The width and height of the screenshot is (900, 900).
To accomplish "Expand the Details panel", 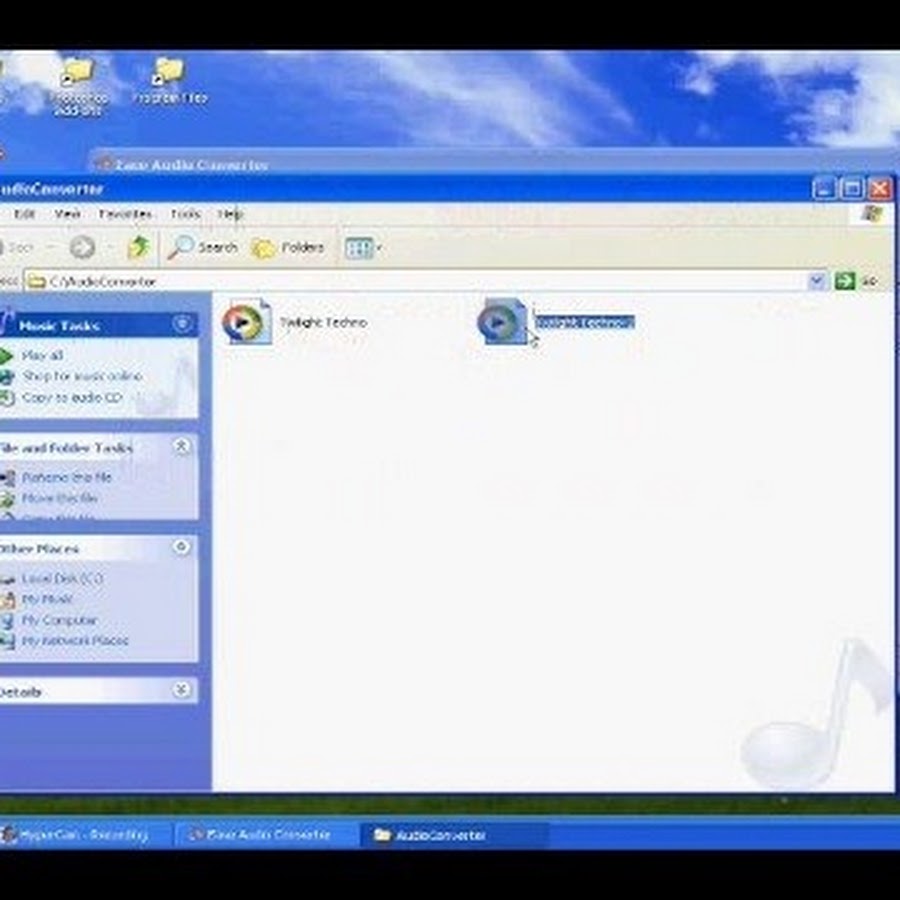I will pos(182,690).
